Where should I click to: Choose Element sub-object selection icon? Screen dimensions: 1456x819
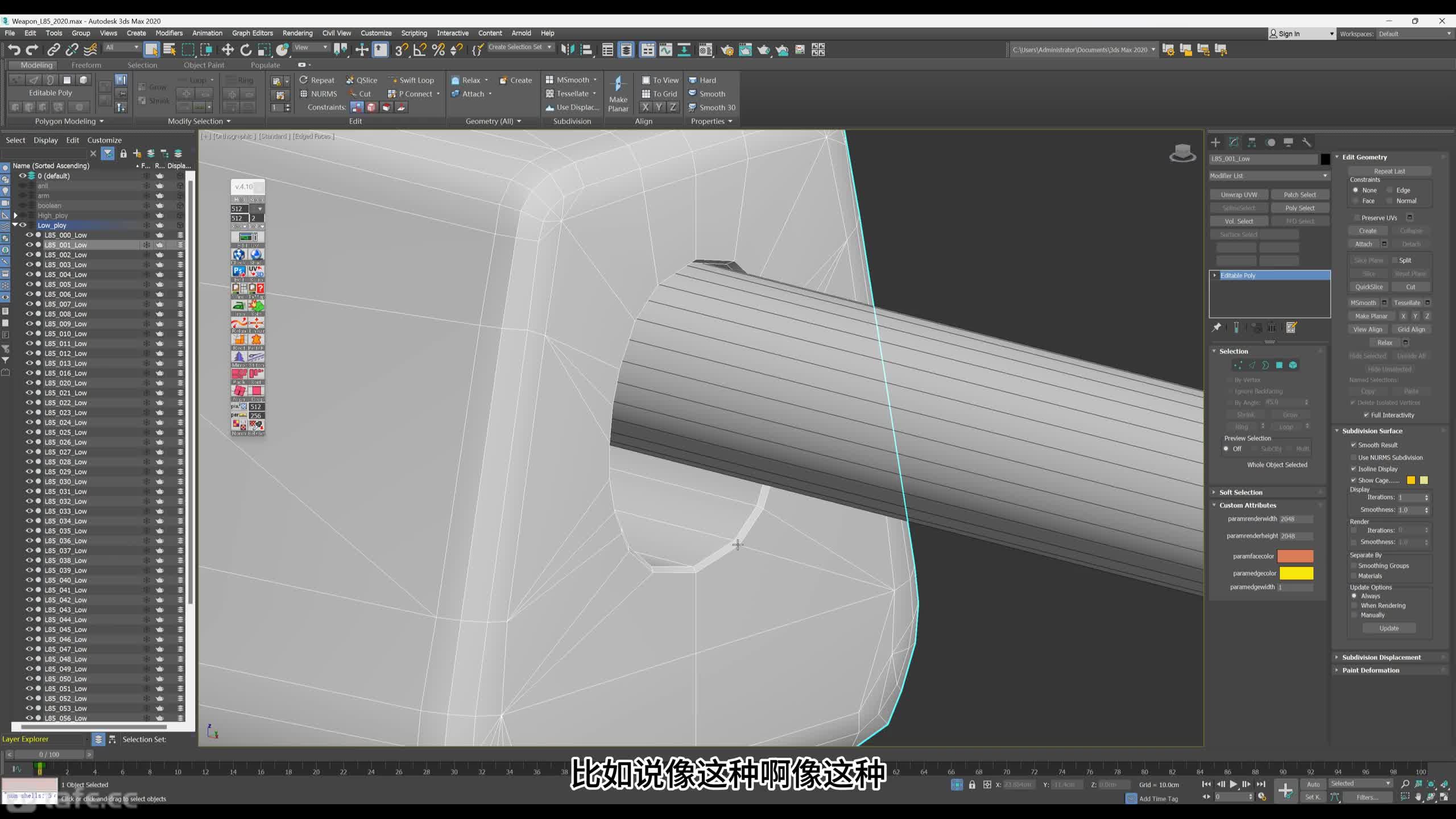point(1293,365)
